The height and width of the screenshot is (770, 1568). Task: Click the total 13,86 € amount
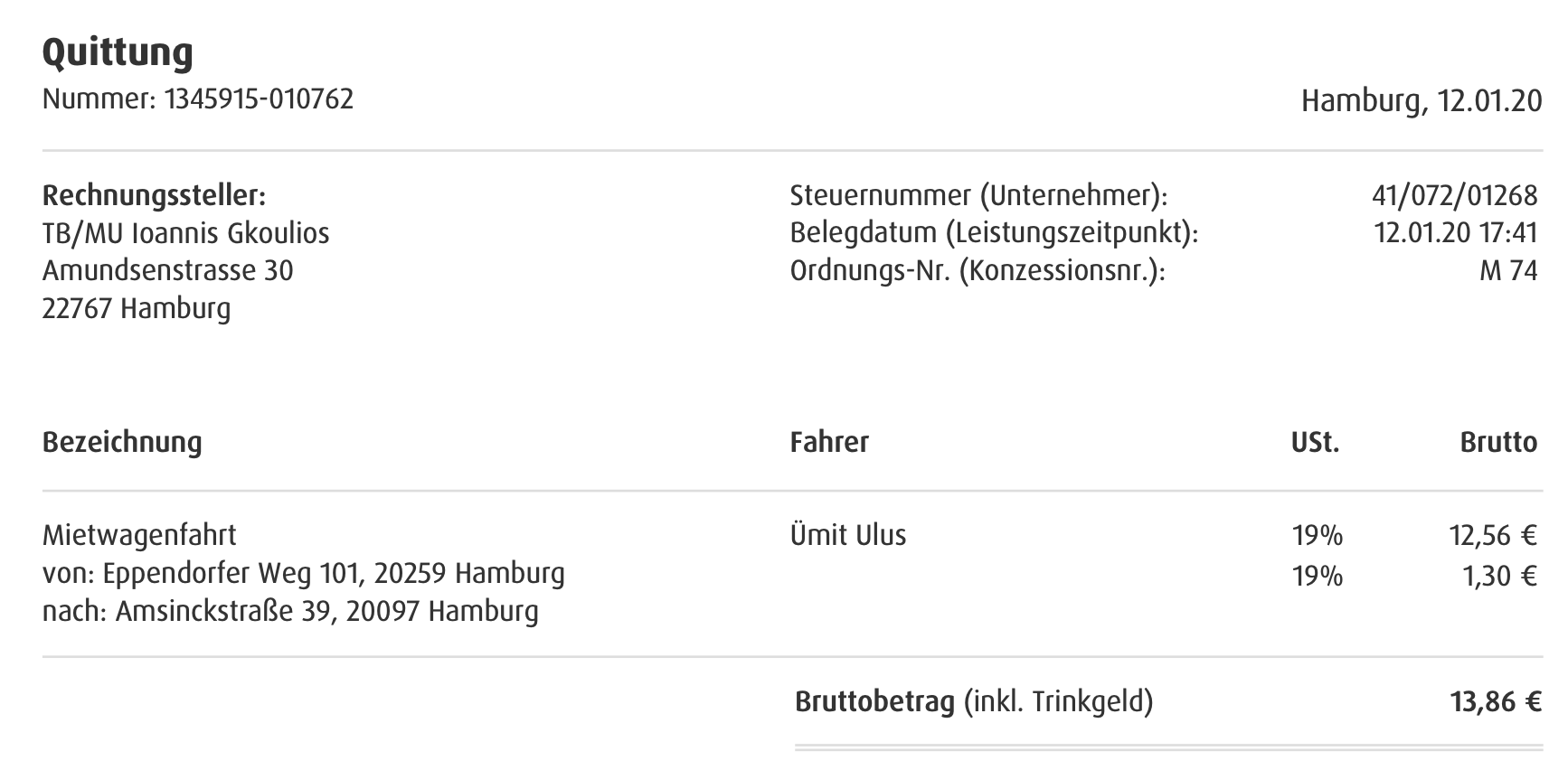click(x=1496, y=701)
